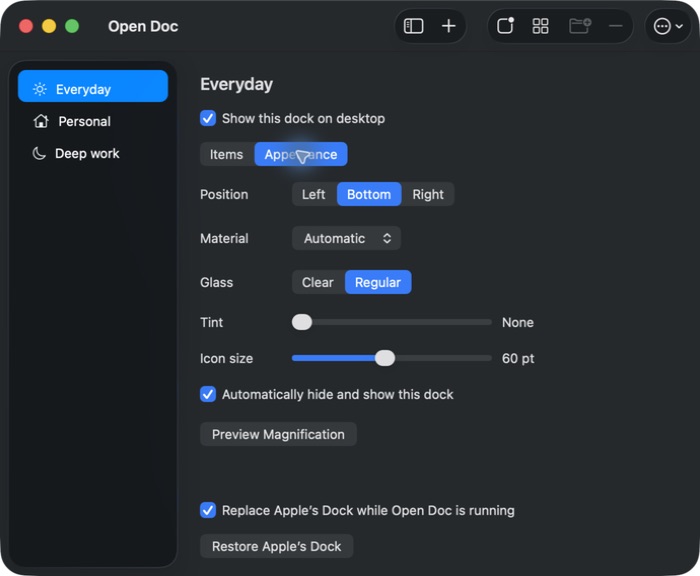
Task: Choose Regular glass style
Action: pos(378,282)
